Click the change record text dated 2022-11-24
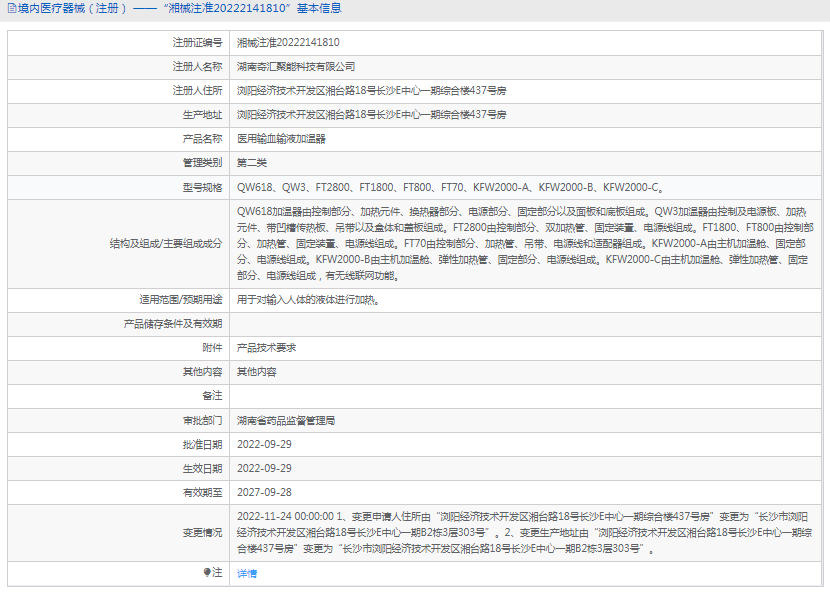Screen dimensions: 830x596 (x=525, y=533)
